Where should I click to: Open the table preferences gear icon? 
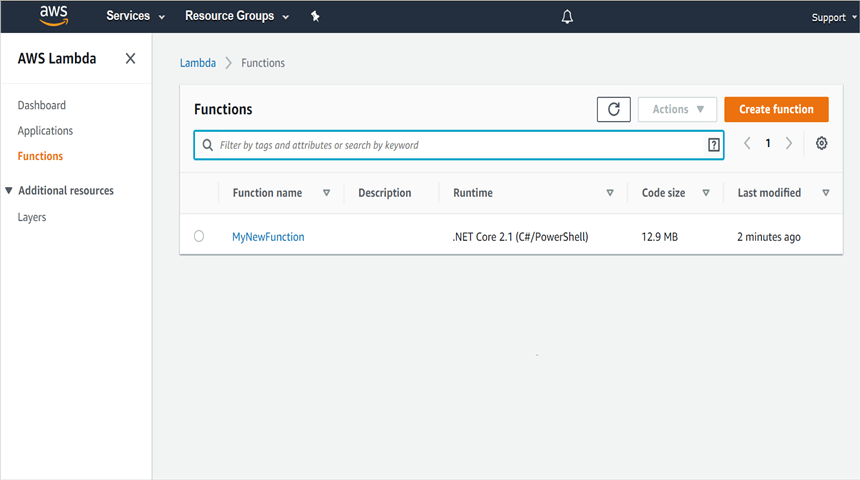[821, 144]
